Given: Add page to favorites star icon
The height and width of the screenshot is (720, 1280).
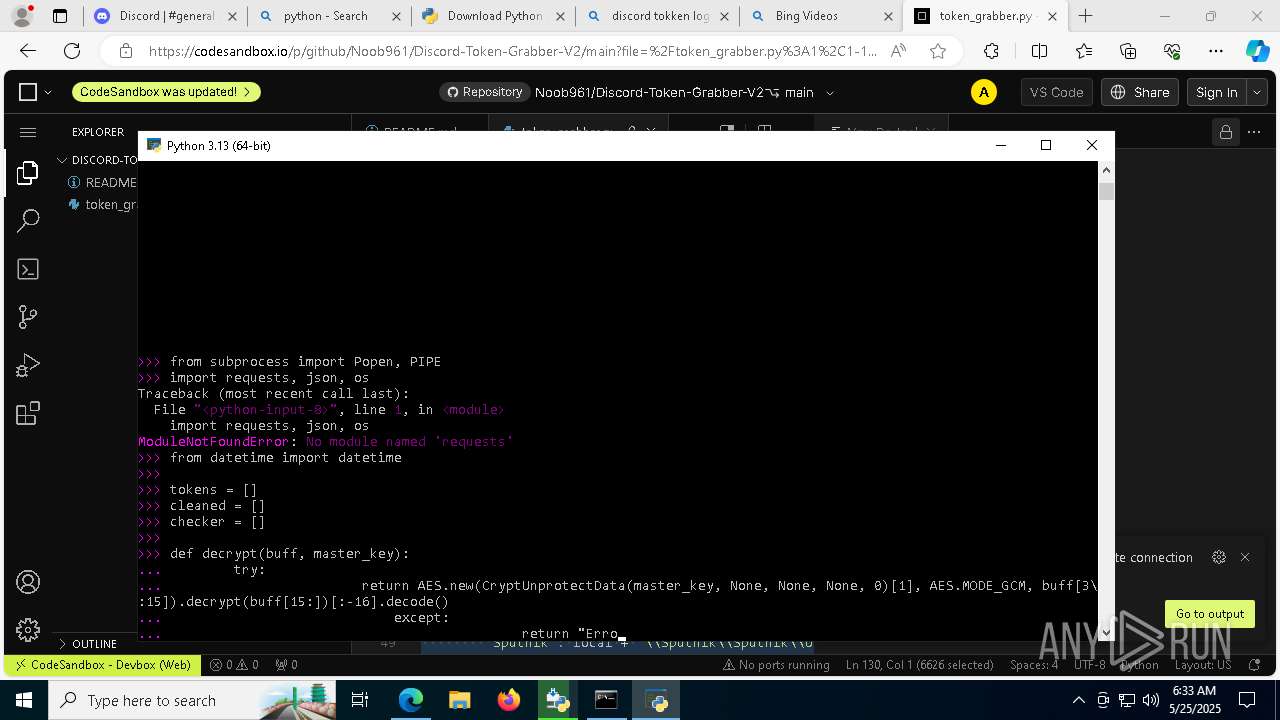Looking at the screenshot, I should point(938,51).
